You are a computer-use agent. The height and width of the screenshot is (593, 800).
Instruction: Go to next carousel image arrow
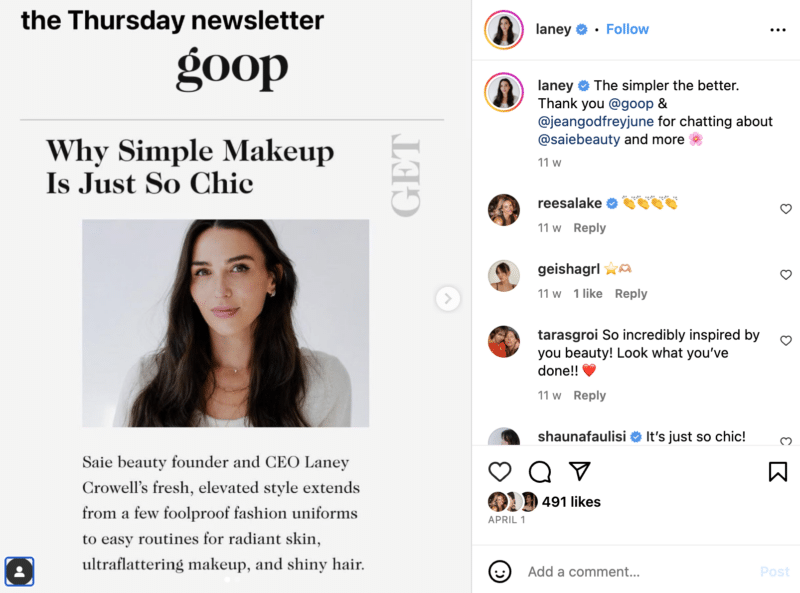[x=447, y=299]
